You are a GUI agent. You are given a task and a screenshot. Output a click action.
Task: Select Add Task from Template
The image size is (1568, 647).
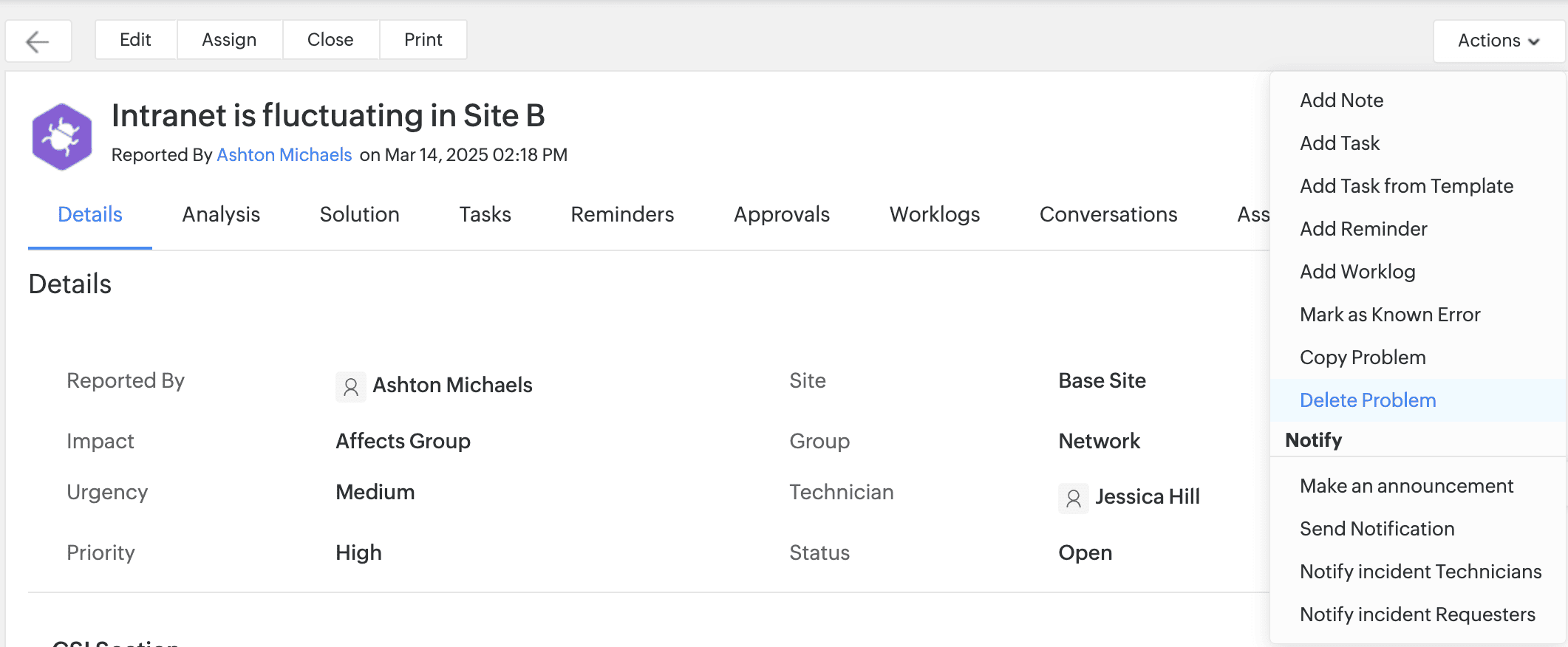[1406, 186]
